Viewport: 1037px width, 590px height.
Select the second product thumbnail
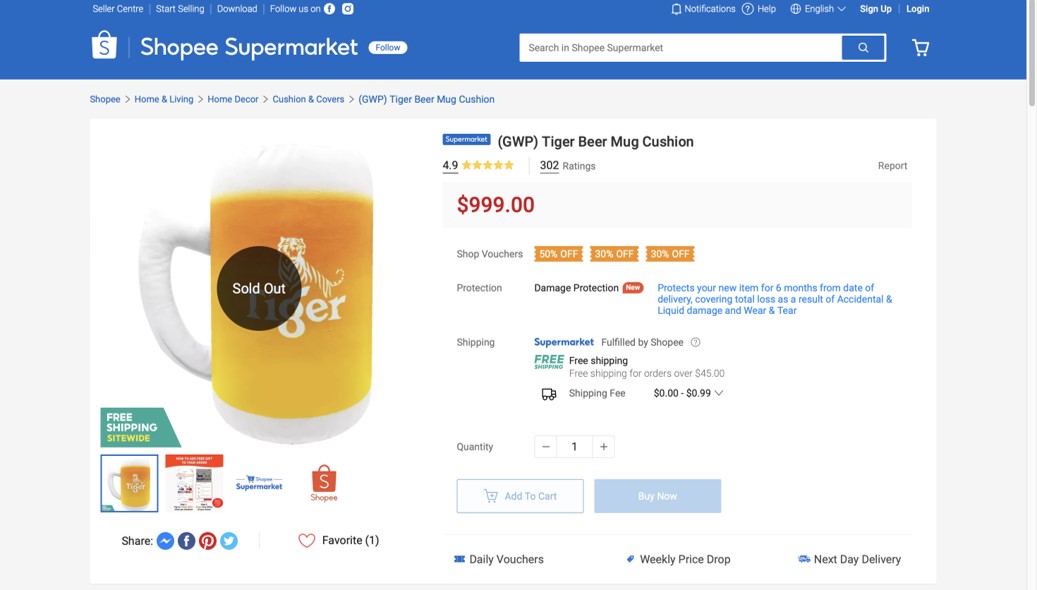click(194, 483)
